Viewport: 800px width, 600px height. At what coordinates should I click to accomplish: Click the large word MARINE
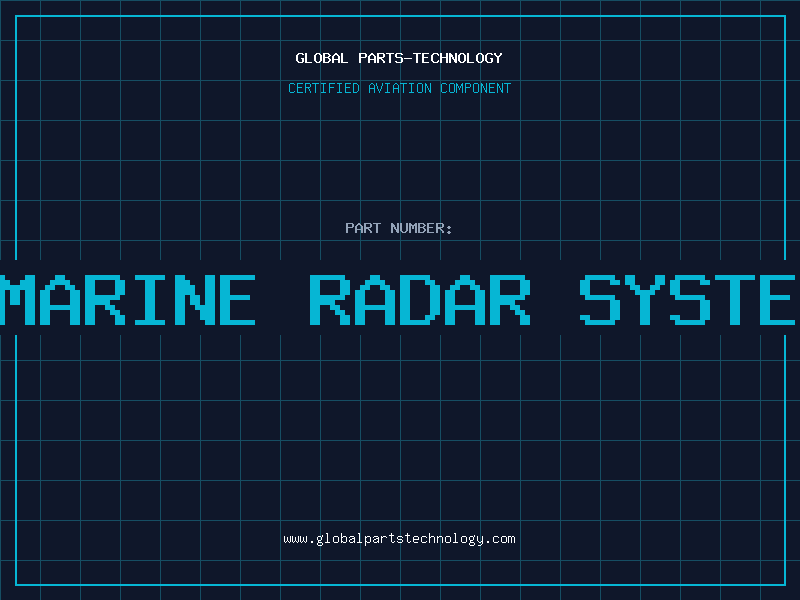[127, 299]
